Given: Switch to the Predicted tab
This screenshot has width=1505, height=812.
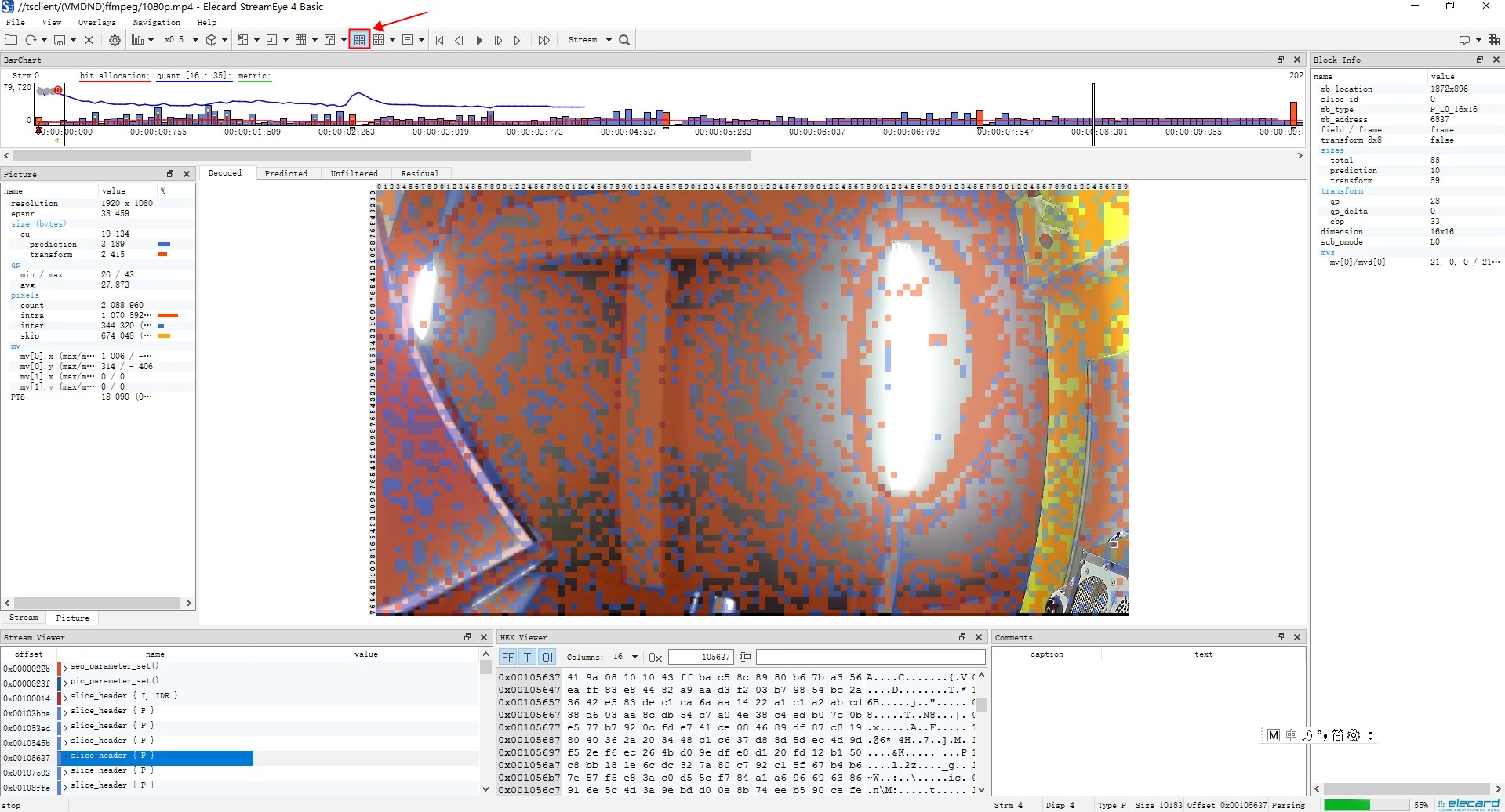Looking at the screenshot, I should [x=286, y=173].
